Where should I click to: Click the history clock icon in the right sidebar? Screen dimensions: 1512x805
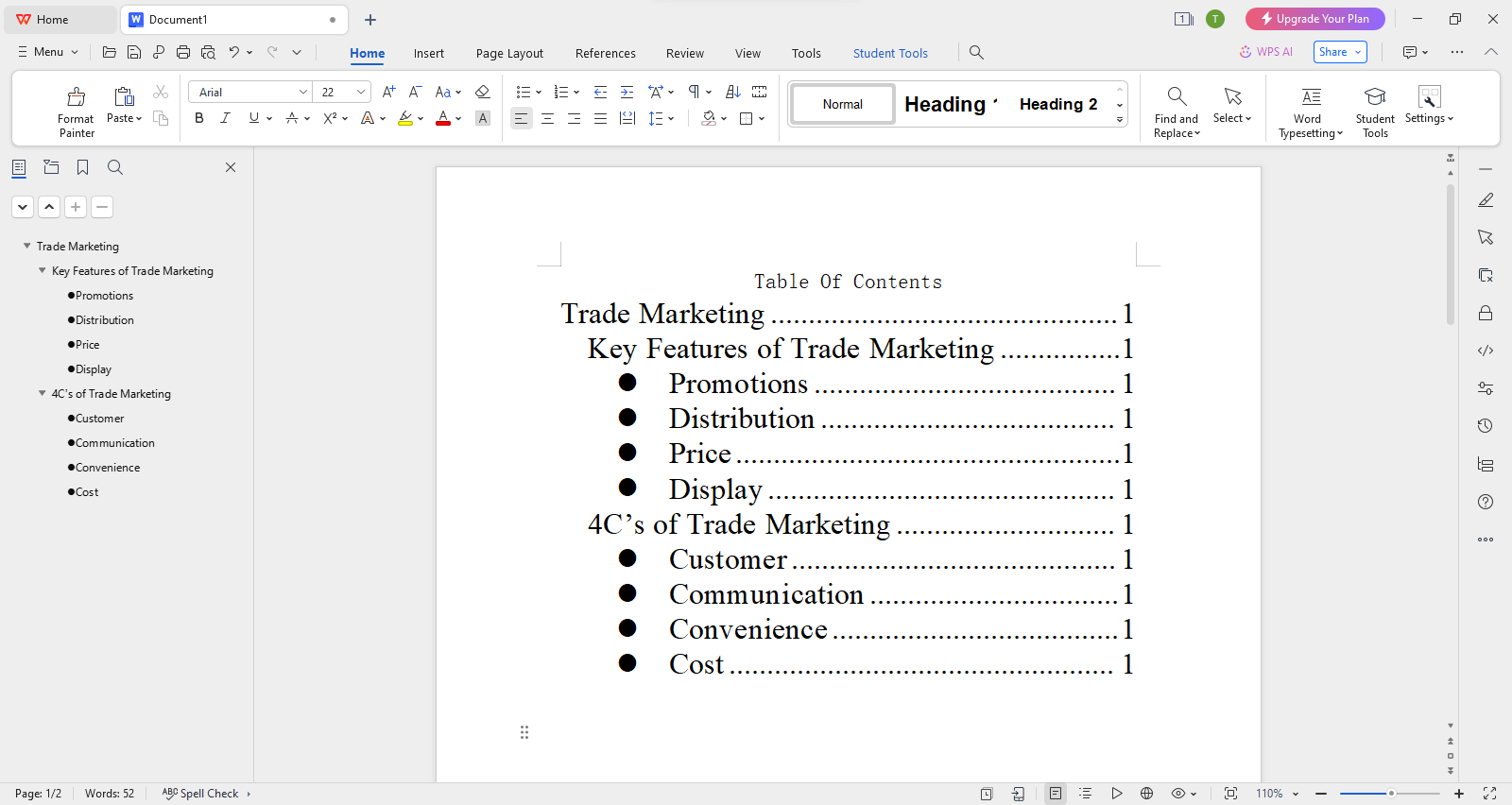tap(1486, 426)
